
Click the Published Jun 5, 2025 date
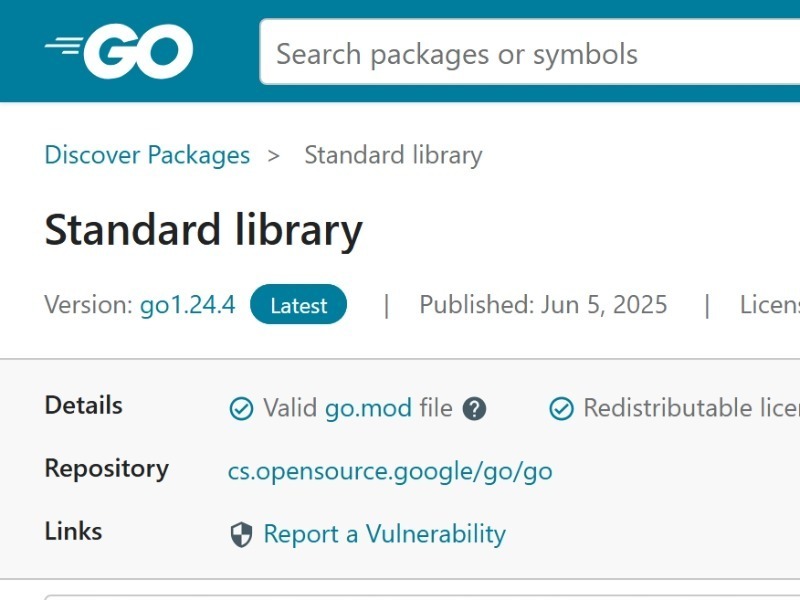click(543, 305)
